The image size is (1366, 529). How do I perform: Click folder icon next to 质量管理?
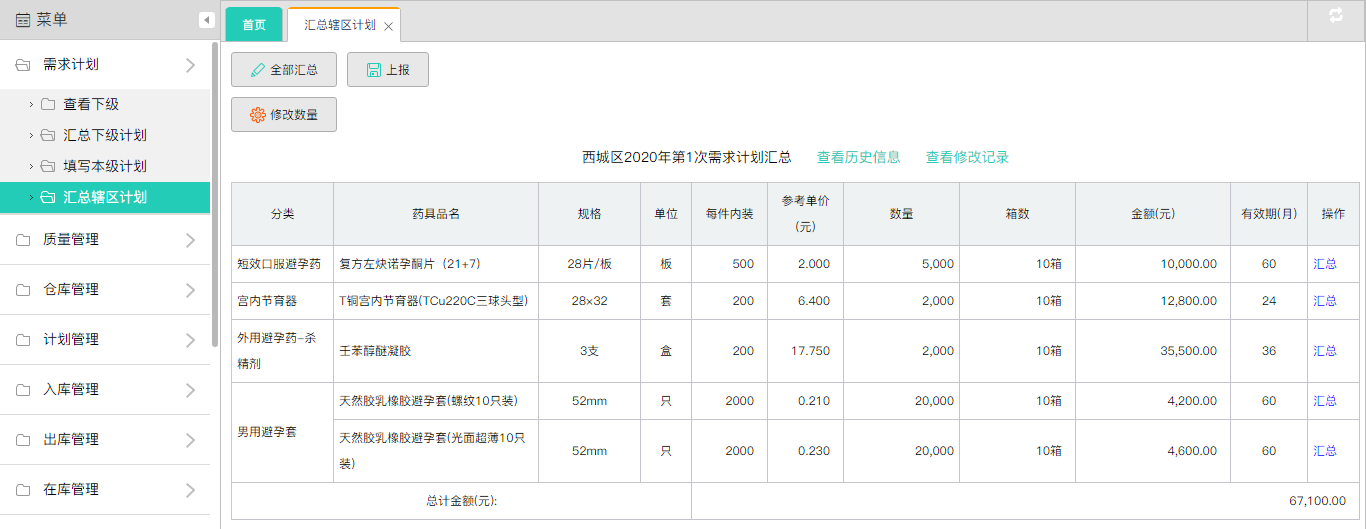[x=23, y=240]
